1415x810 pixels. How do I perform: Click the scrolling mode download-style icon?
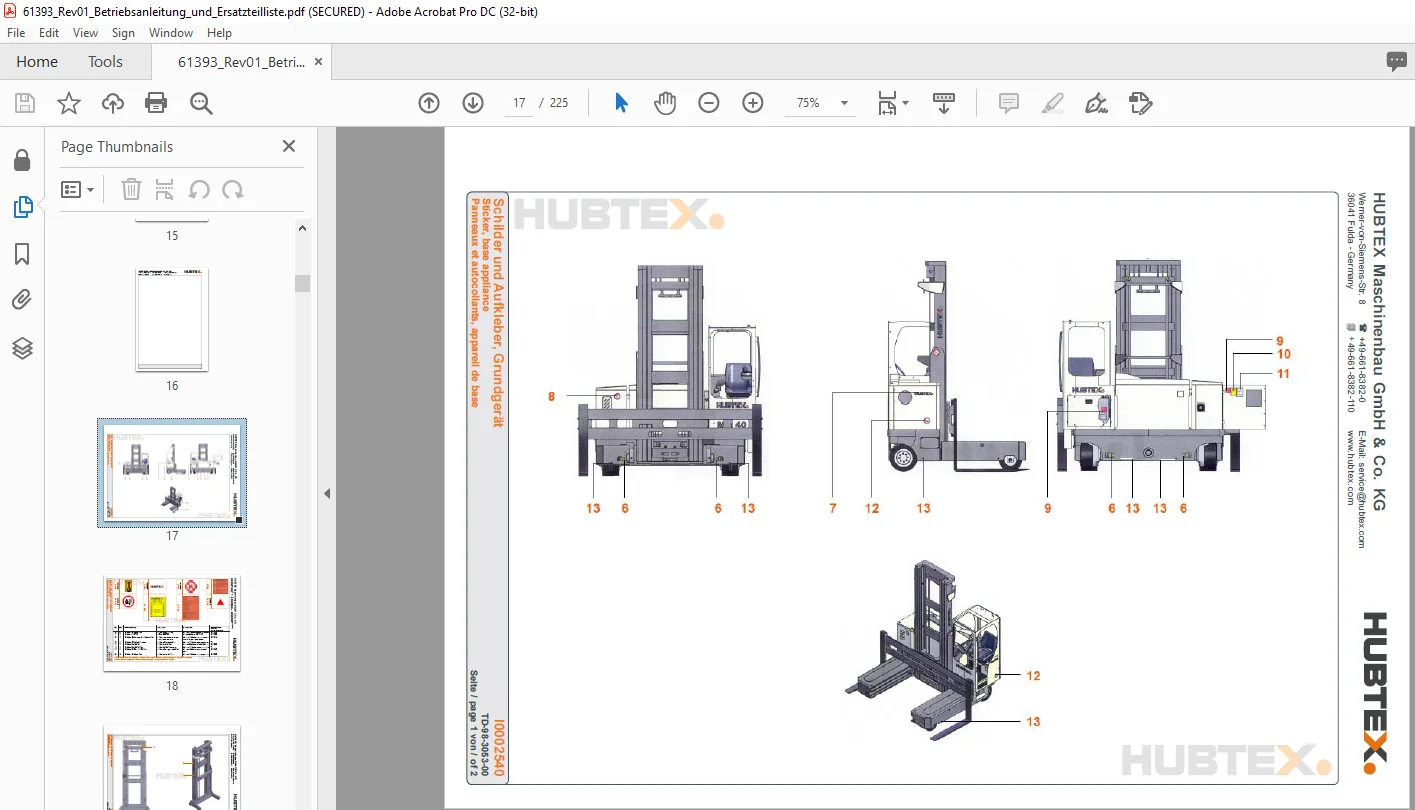tap(944, 103)
